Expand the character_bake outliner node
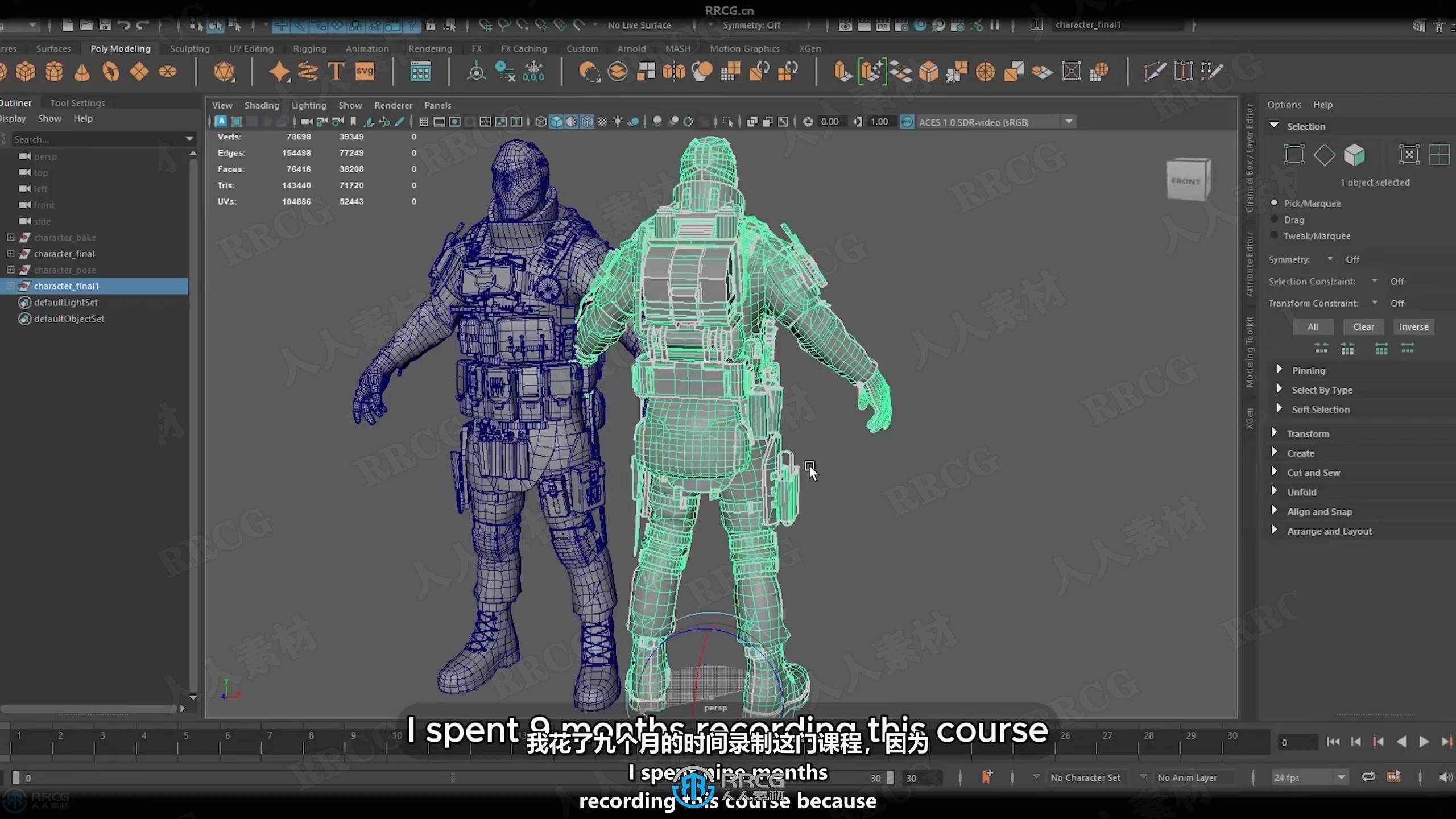The image size is (1456, 819). coord(10,237)
